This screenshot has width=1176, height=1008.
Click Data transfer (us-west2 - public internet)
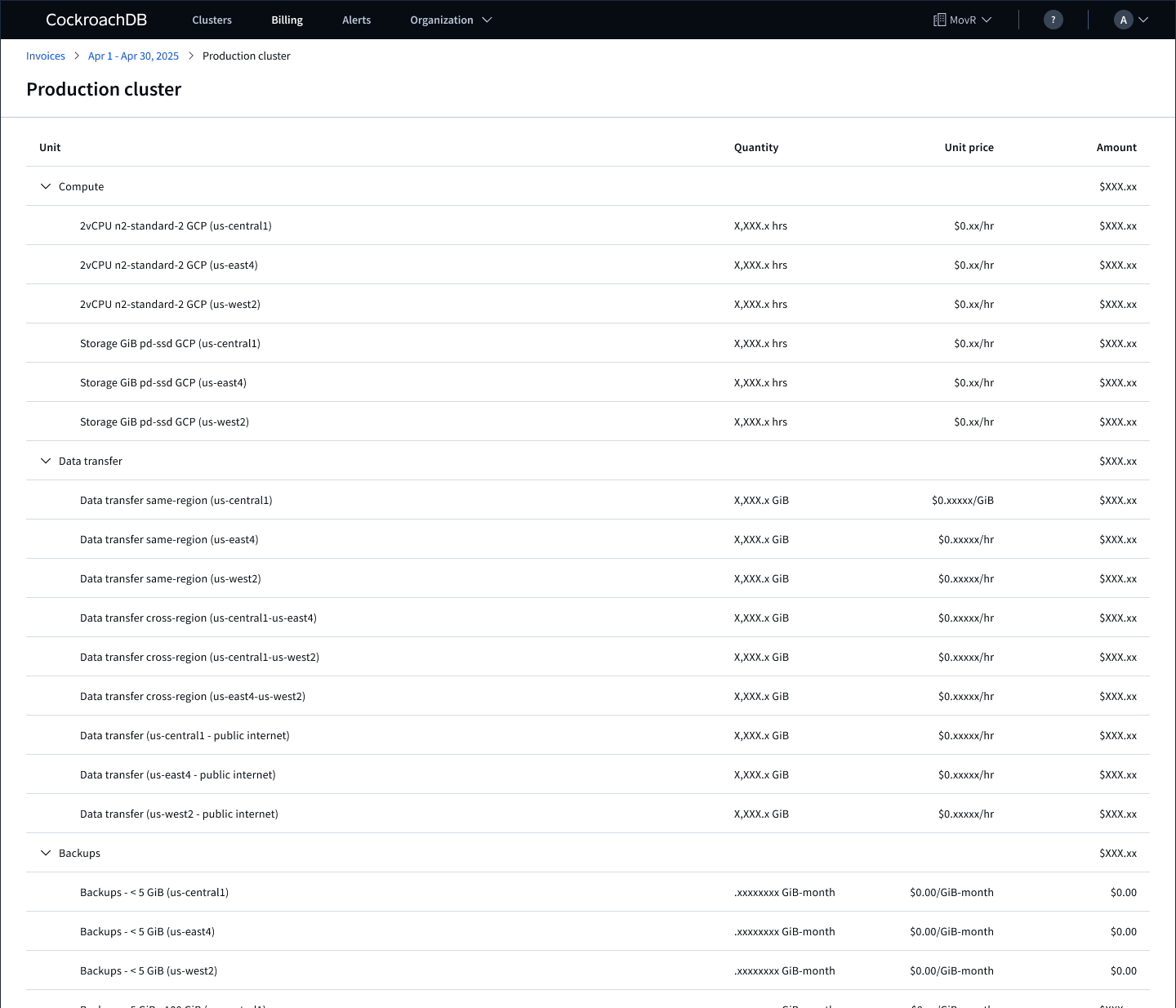[179, 814]
